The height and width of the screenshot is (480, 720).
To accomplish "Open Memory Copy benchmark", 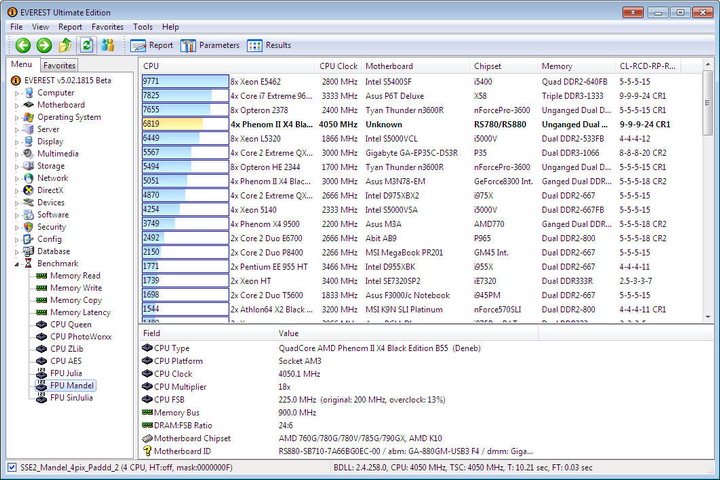I will pos(69,300).
